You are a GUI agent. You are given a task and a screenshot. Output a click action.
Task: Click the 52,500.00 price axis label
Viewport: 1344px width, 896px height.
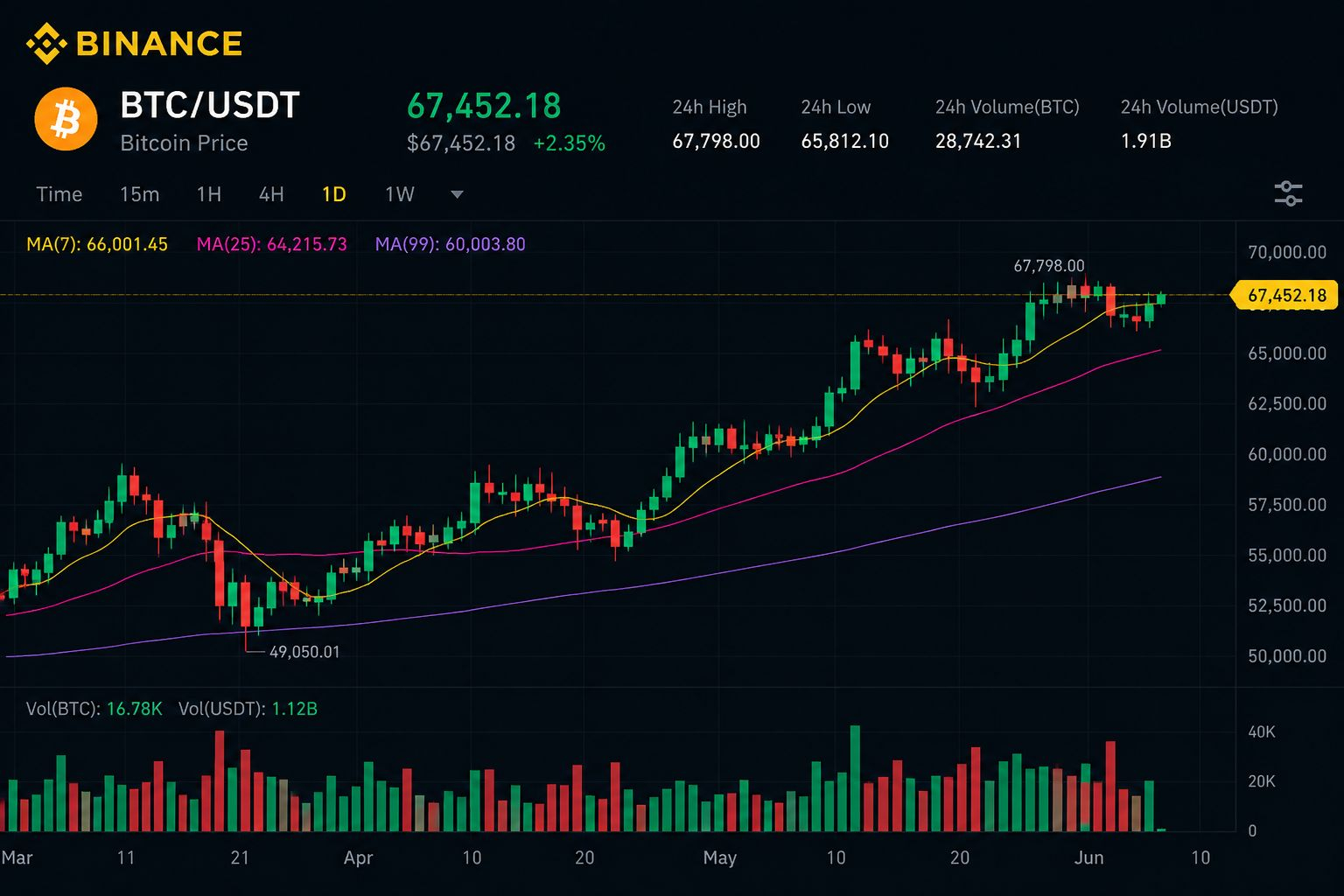pos(1287,605)
